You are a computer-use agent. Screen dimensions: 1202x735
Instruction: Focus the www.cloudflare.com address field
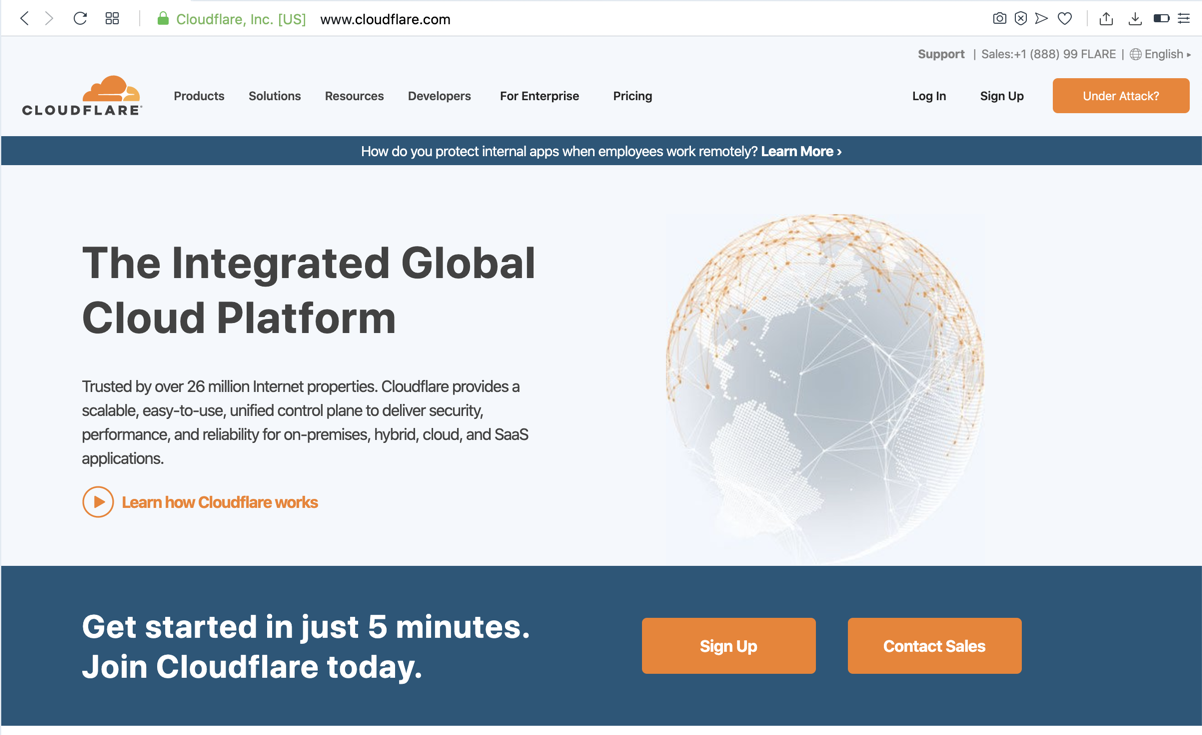click(385, 19)
